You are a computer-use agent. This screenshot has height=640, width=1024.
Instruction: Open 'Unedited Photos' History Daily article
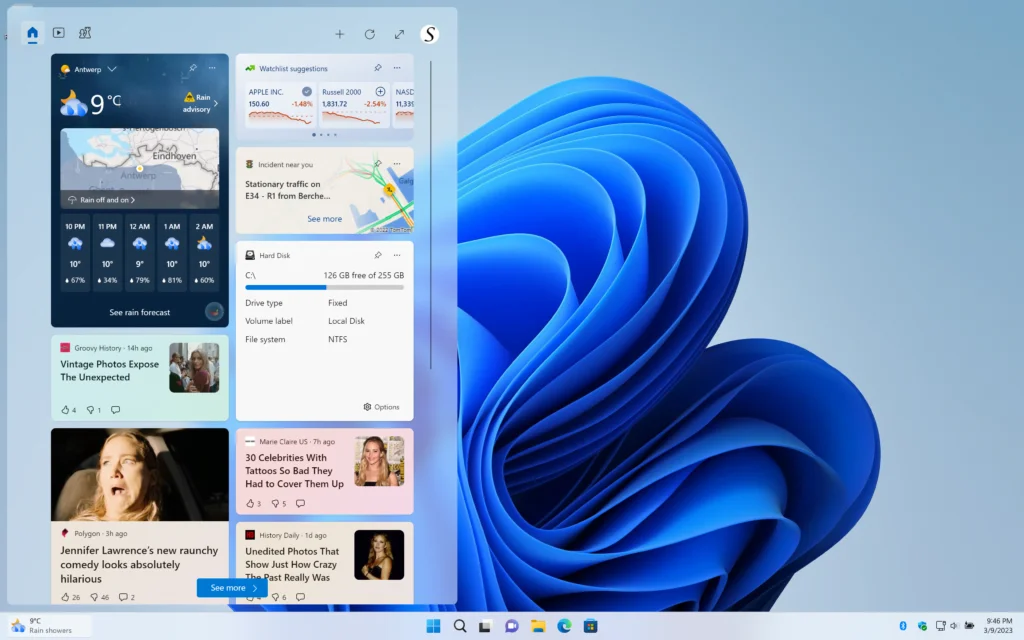pyautogui.click(x=292, y=564)
